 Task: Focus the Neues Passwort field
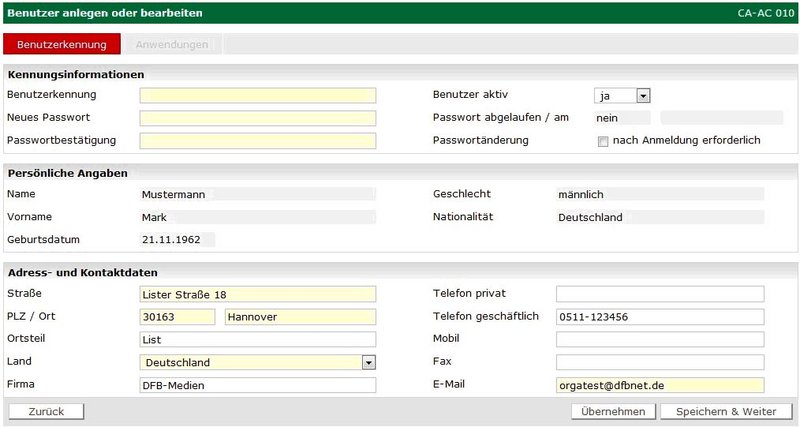[x=257, y=118]
